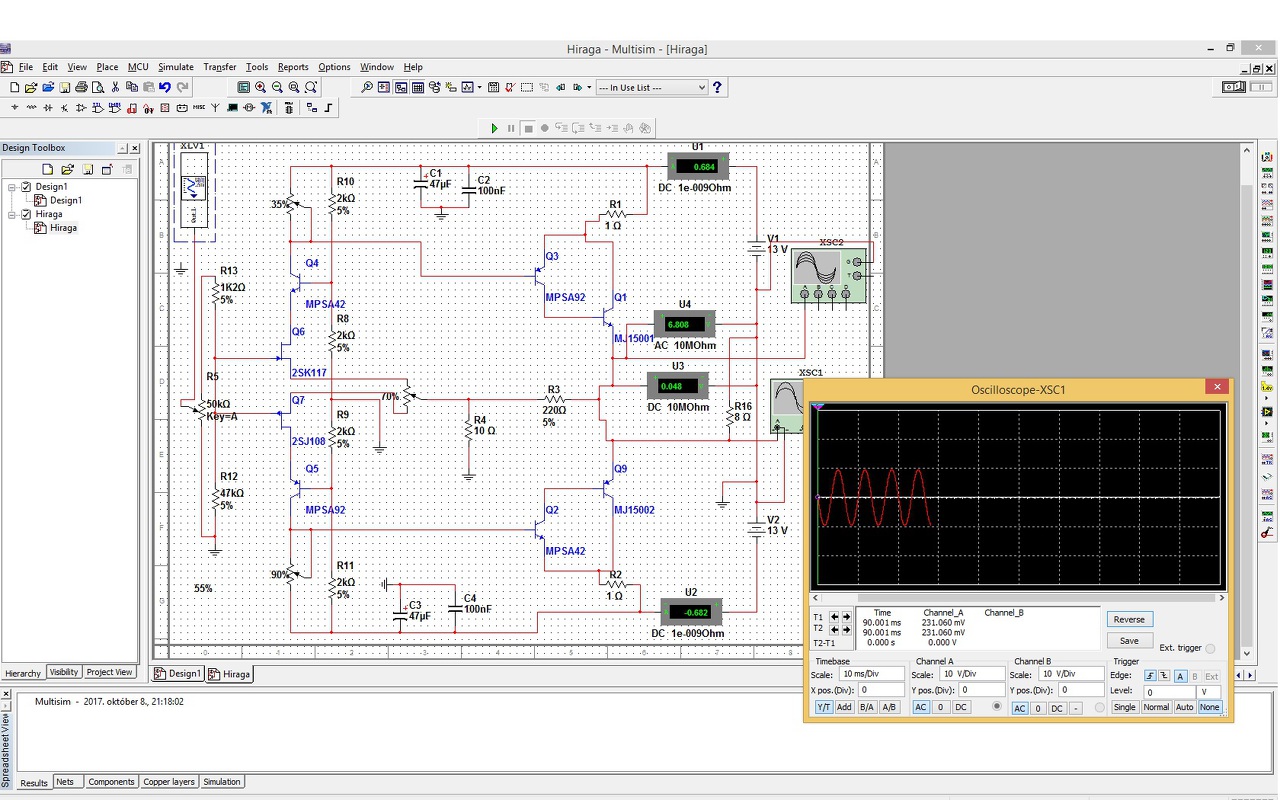Run the simulation with the green play button
The height and width of the screenshot is (800, 1280).
point(494,128)
